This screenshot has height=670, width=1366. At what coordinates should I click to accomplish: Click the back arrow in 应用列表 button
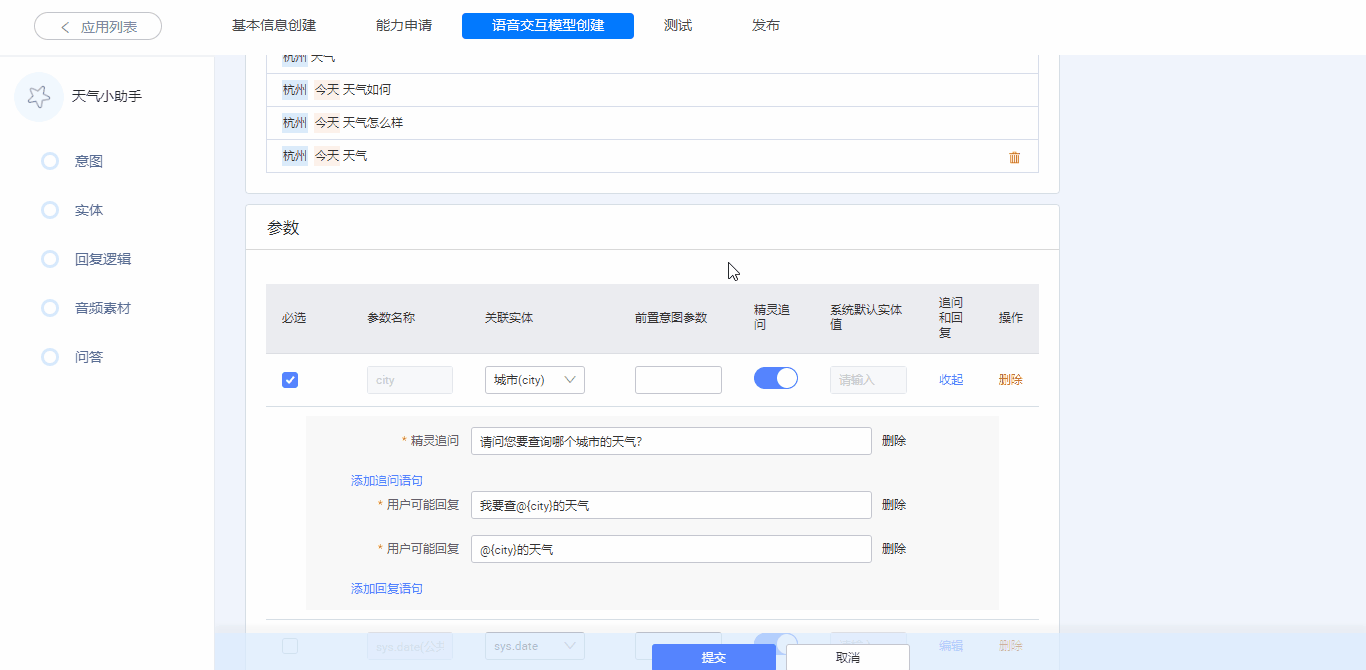coord(66,27)
